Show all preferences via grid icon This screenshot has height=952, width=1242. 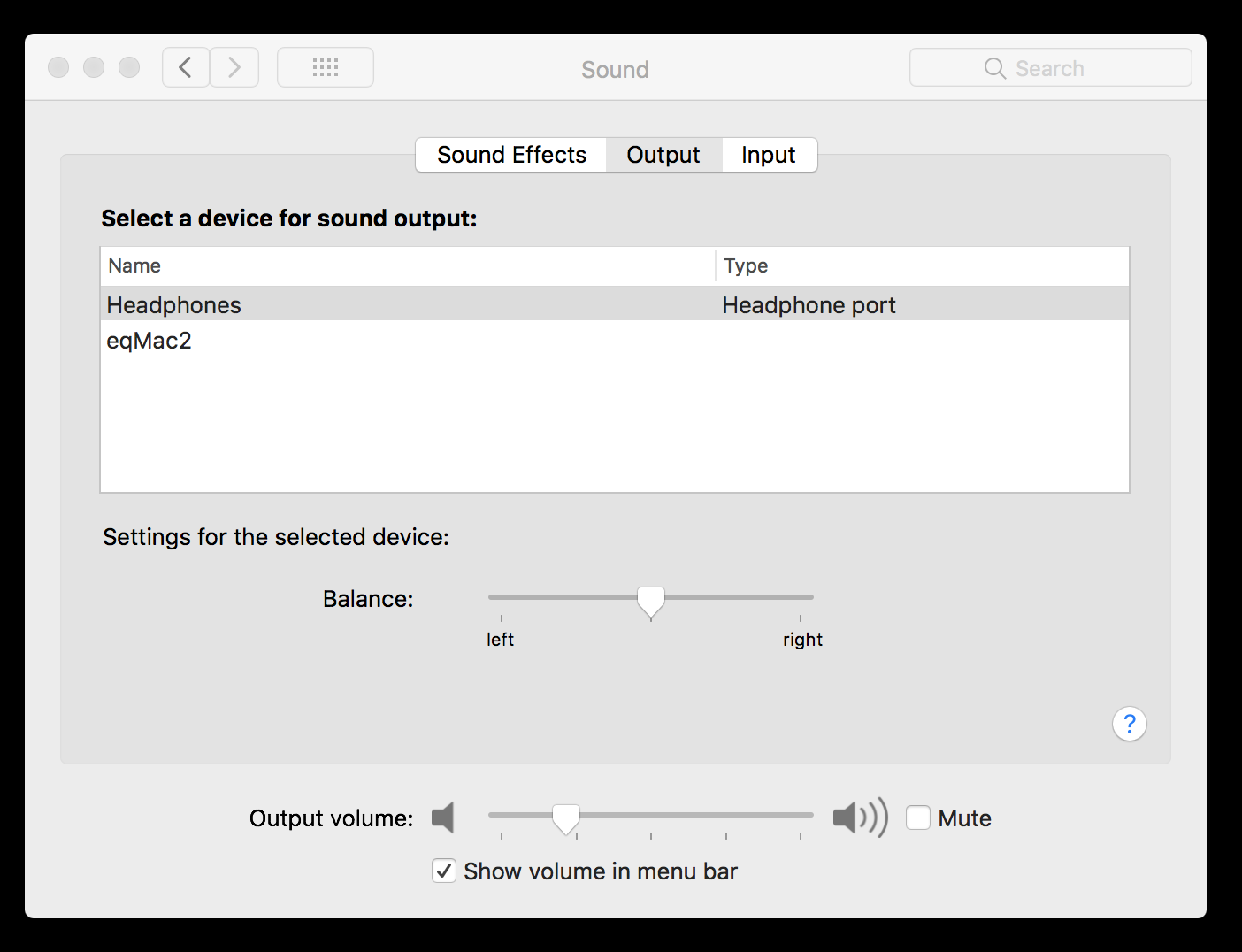pos(326,67)
